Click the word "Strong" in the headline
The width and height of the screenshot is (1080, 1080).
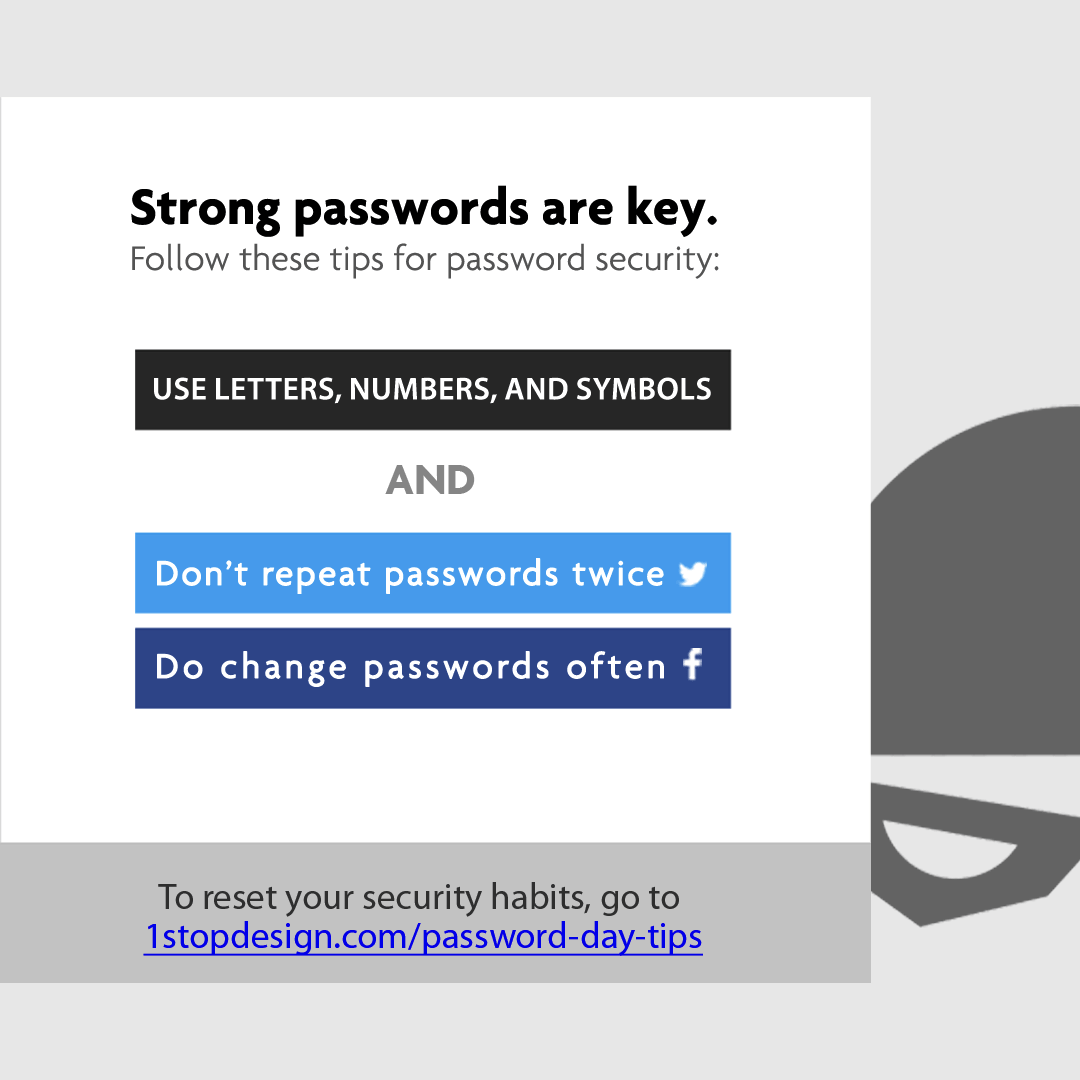tap(206, 208)
